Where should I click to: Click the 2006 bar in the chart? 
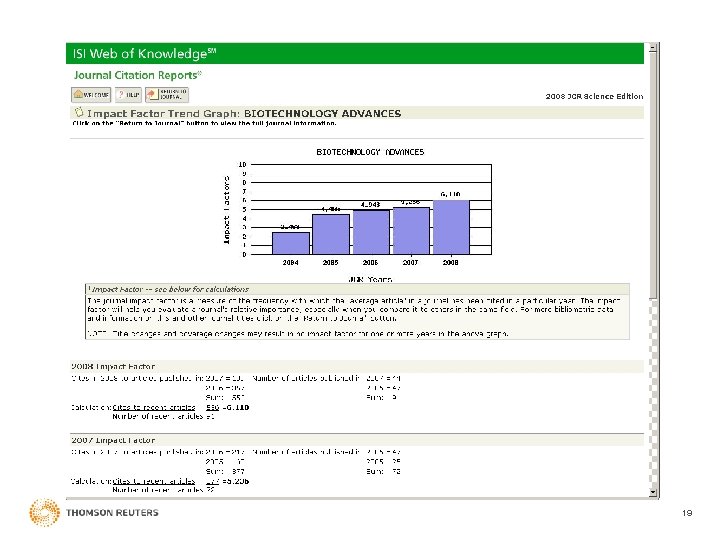click(371, 232)
